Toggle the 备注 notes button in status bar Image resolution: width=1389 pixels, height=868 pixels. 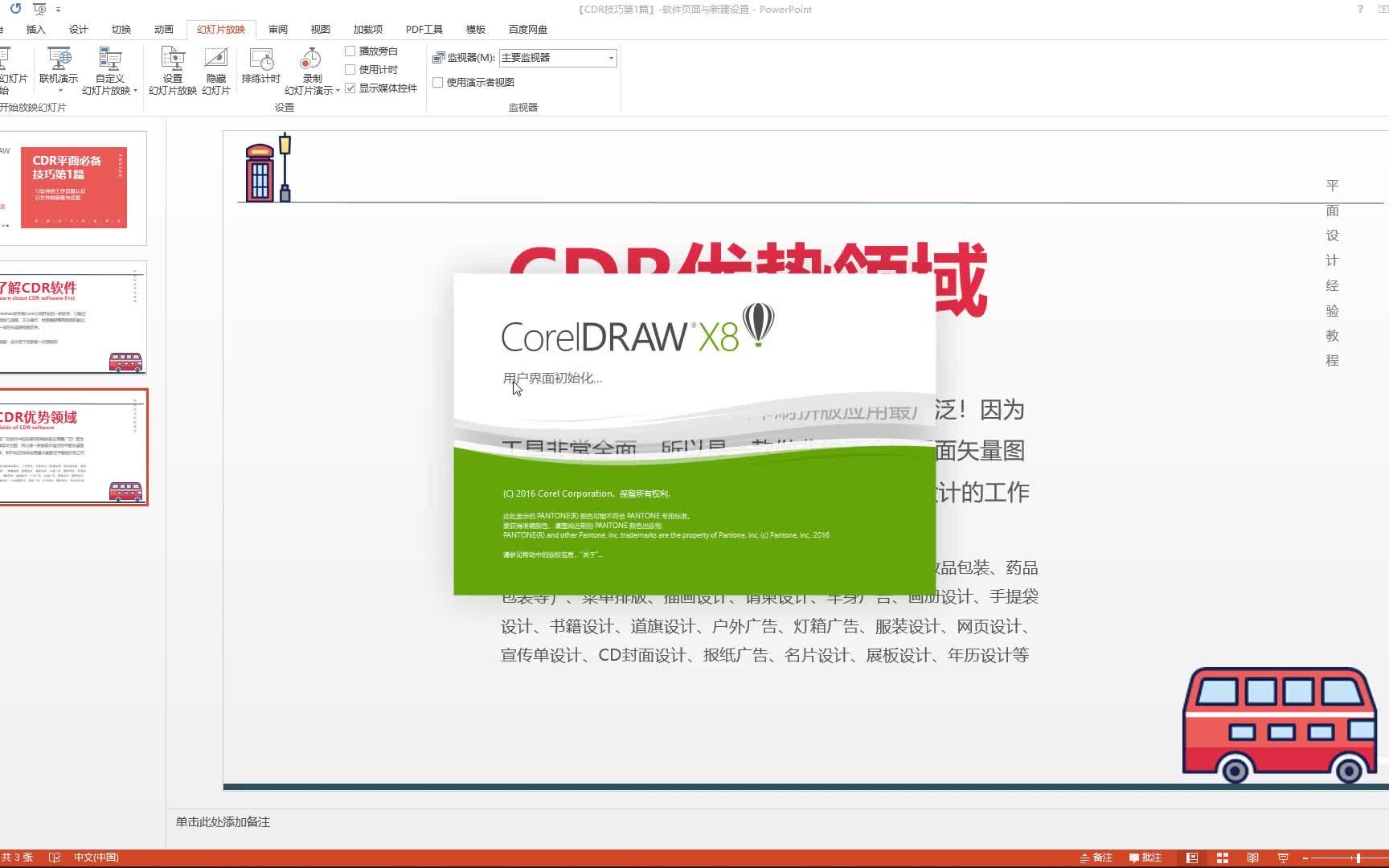[1096, 858]
